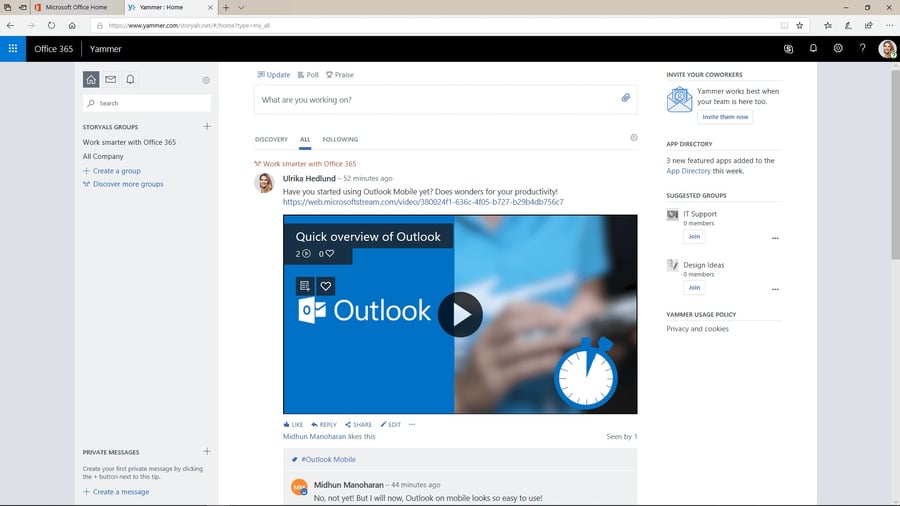Click the page vertical scrollbar thumb

coord(895,164)
